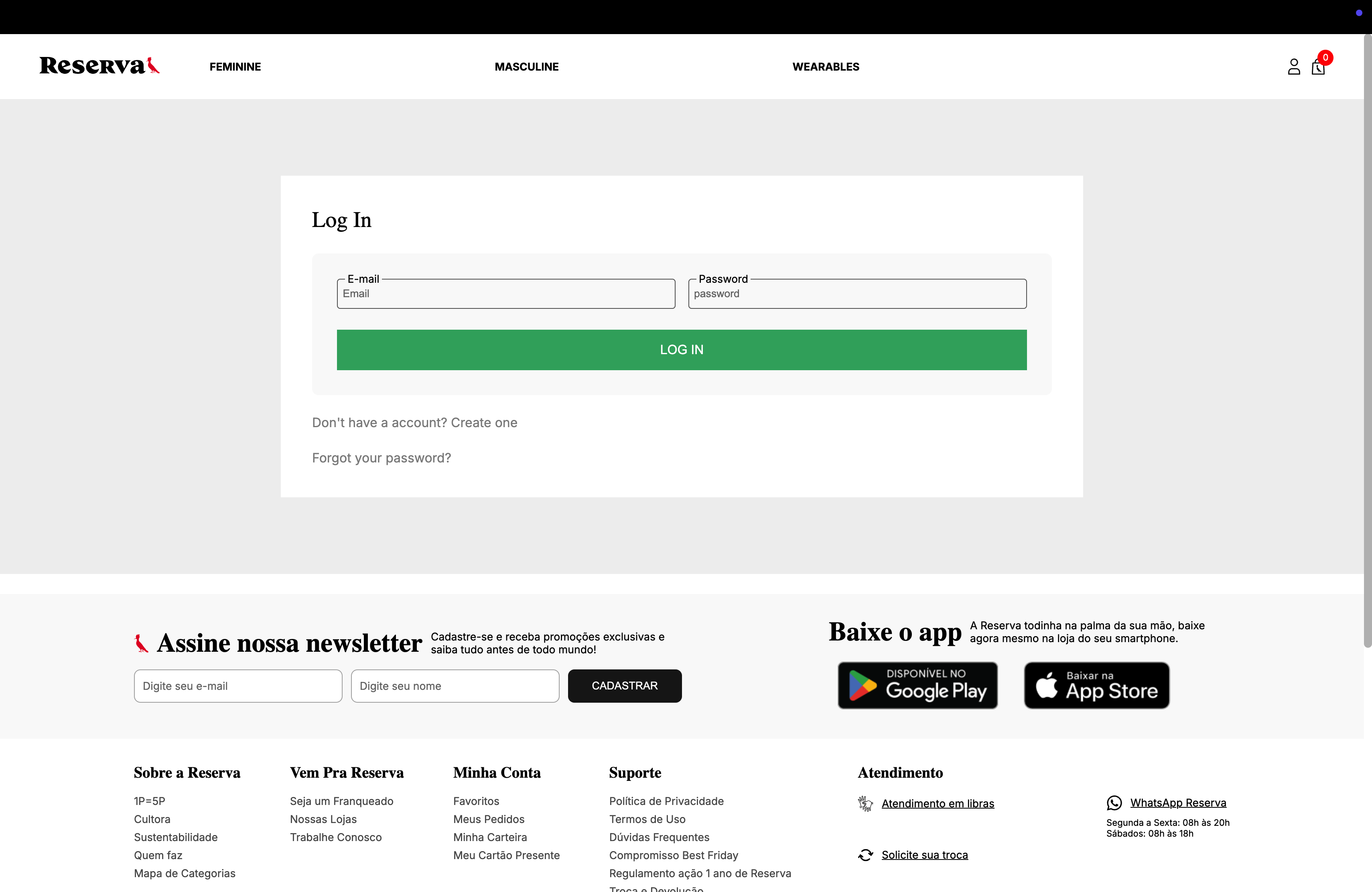Click Don't have a account? Create one

[414, 422]
